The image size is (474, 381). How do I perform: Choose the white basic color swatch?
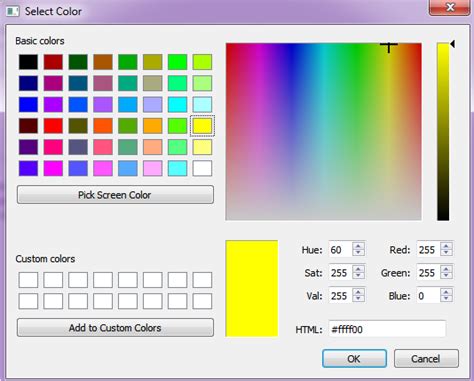202,168
